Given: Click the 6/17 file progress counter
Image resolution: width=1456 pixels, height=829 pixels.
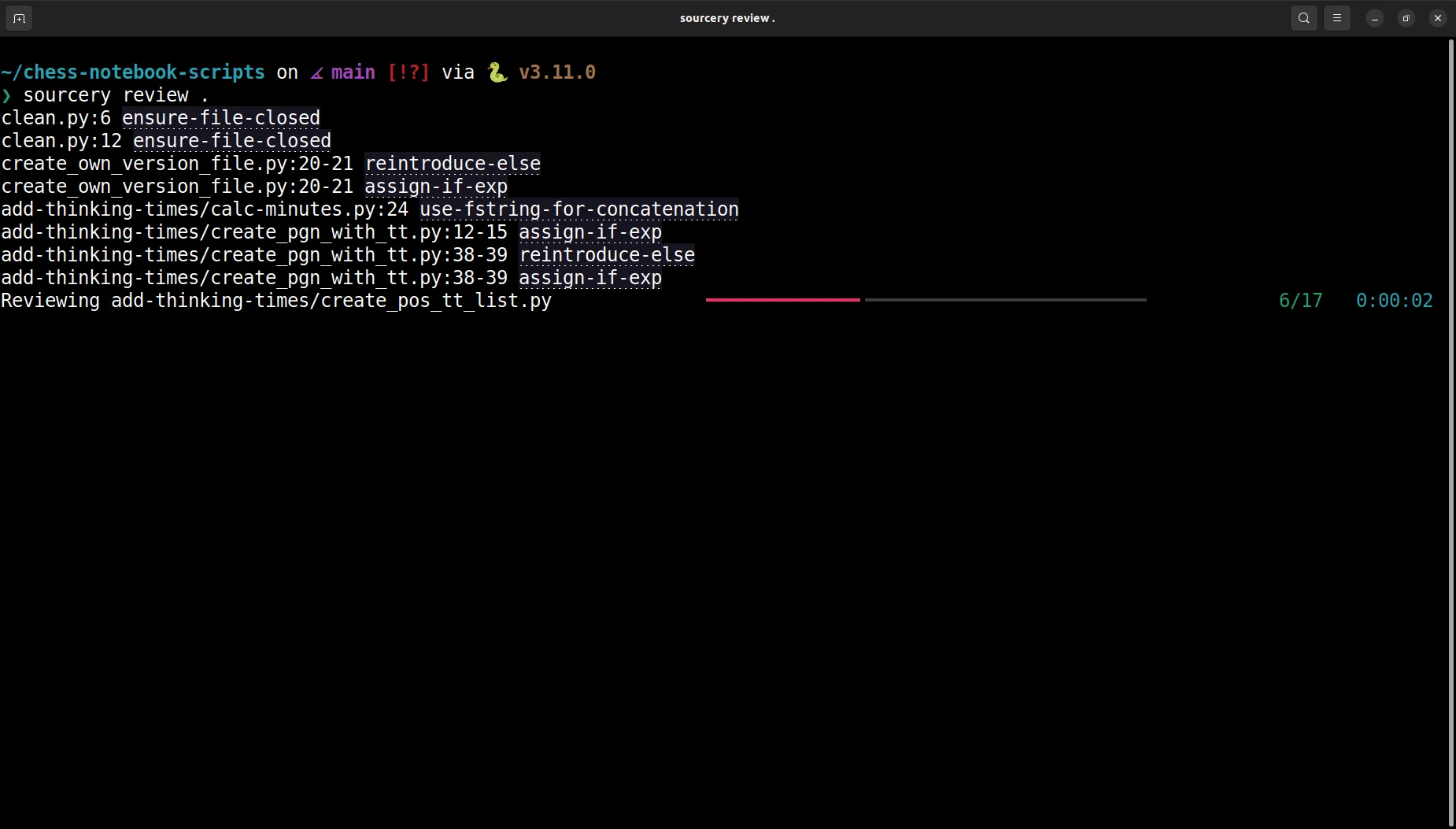Looking at the screenshot, I should click(x=1300, y=301).
